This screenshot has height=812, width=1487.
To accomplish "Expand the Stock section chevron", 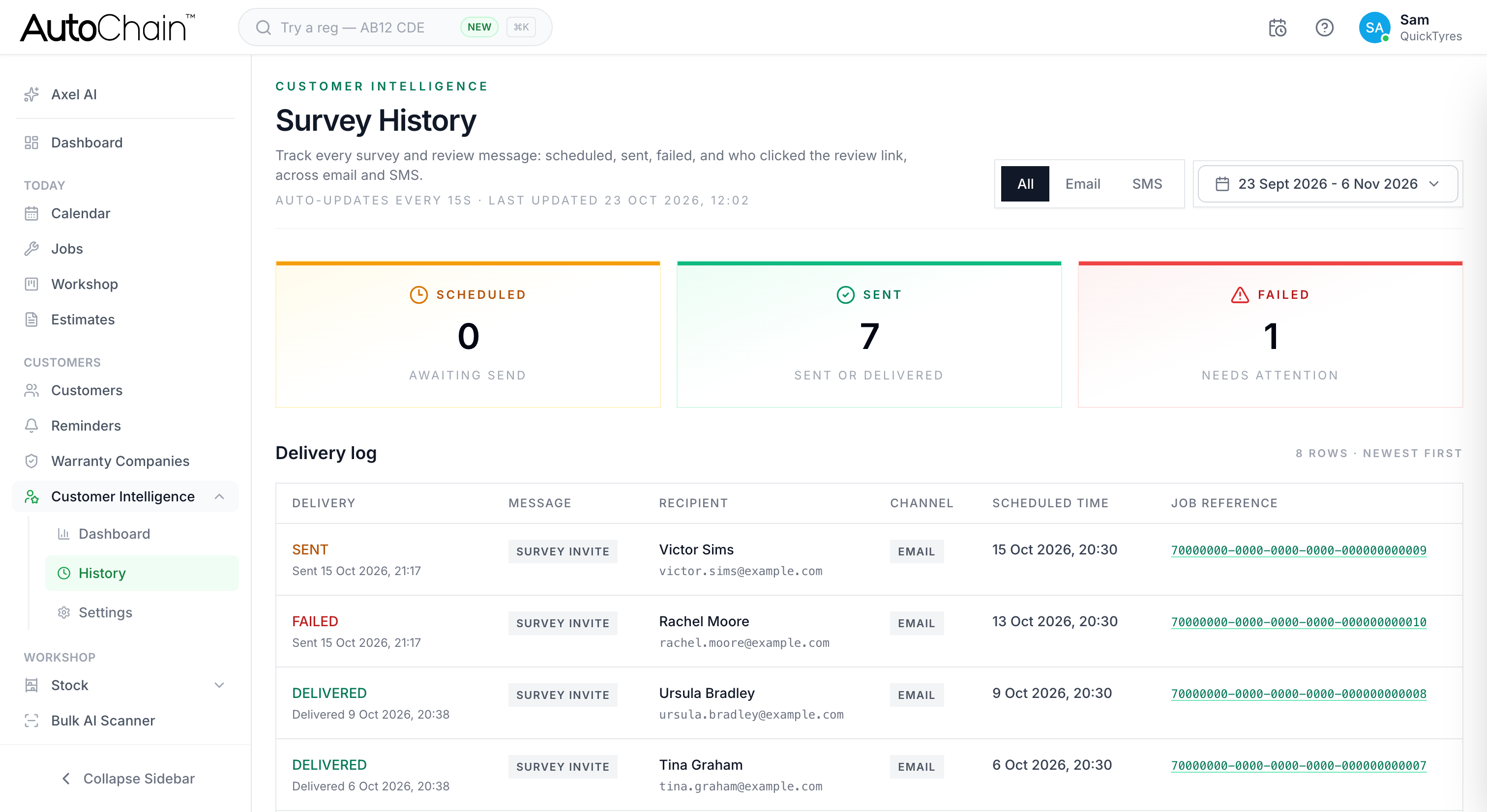I will (x=219, y=685).
